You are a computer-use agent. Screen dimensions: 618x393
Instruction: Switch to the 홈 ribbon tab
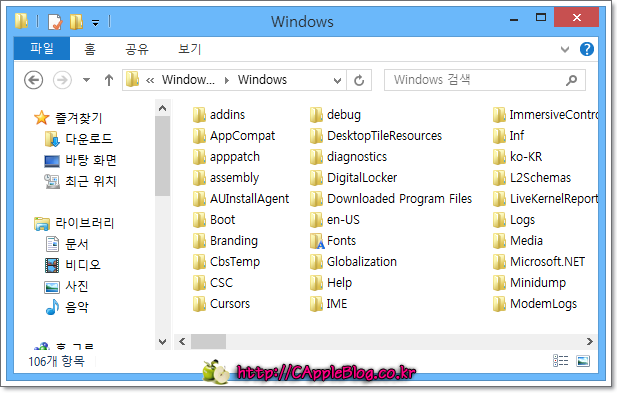(x=90, y=49)
